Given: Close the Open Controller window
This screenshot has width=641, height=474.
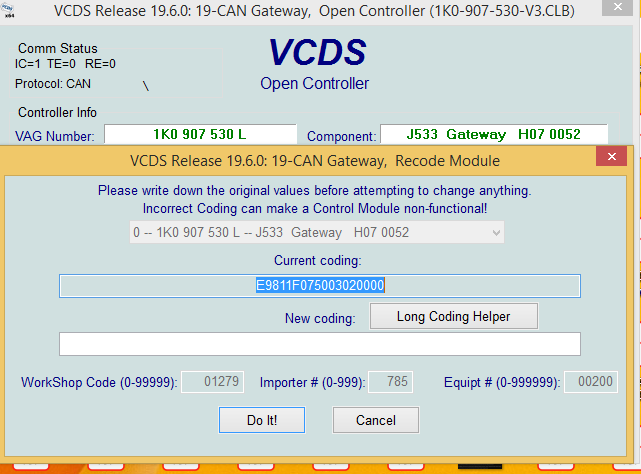Looking at the screenshot, I should click(618, 7).
